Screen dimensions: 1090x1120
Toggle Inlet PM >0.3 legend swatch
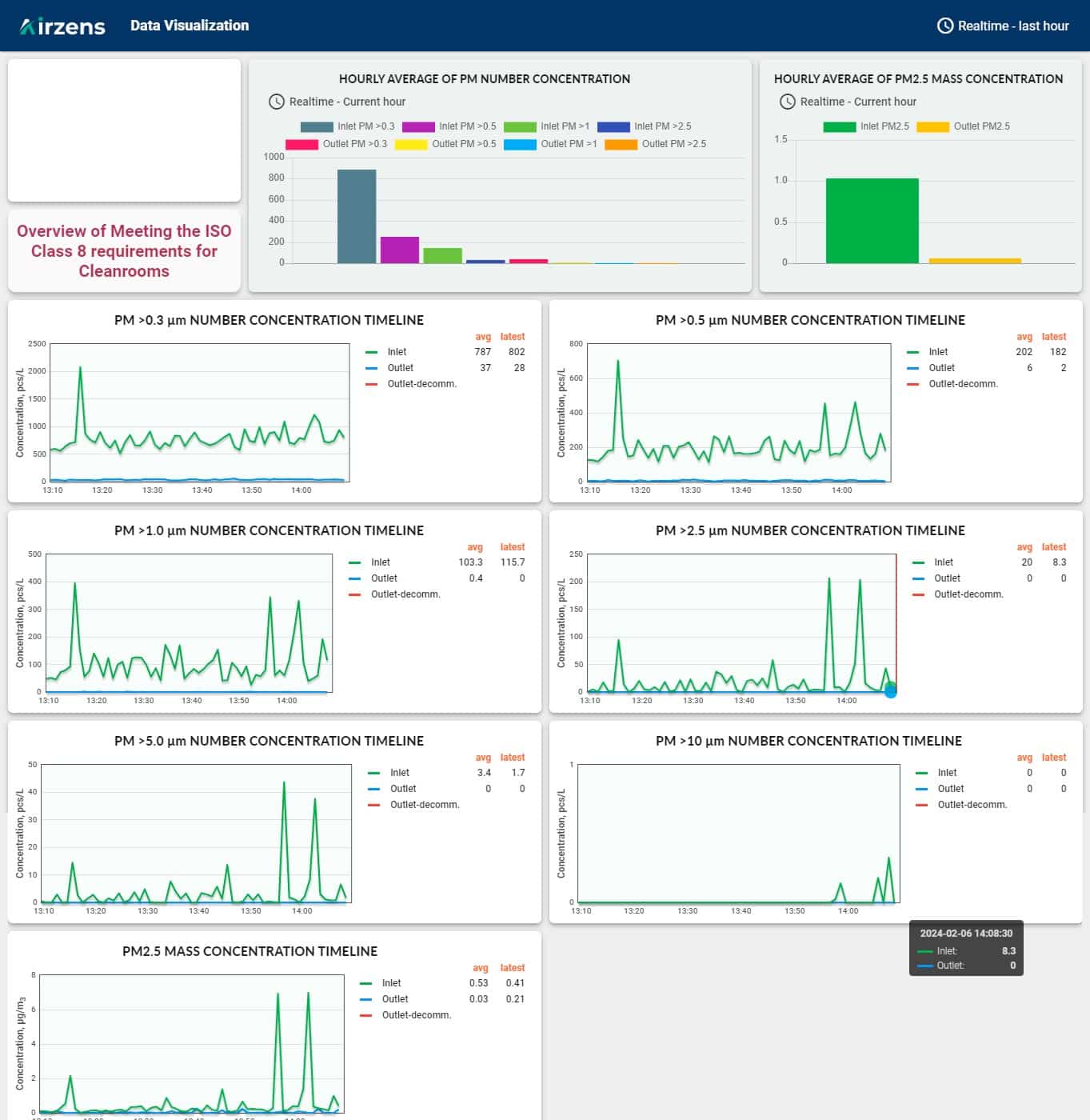click(317, 126)
